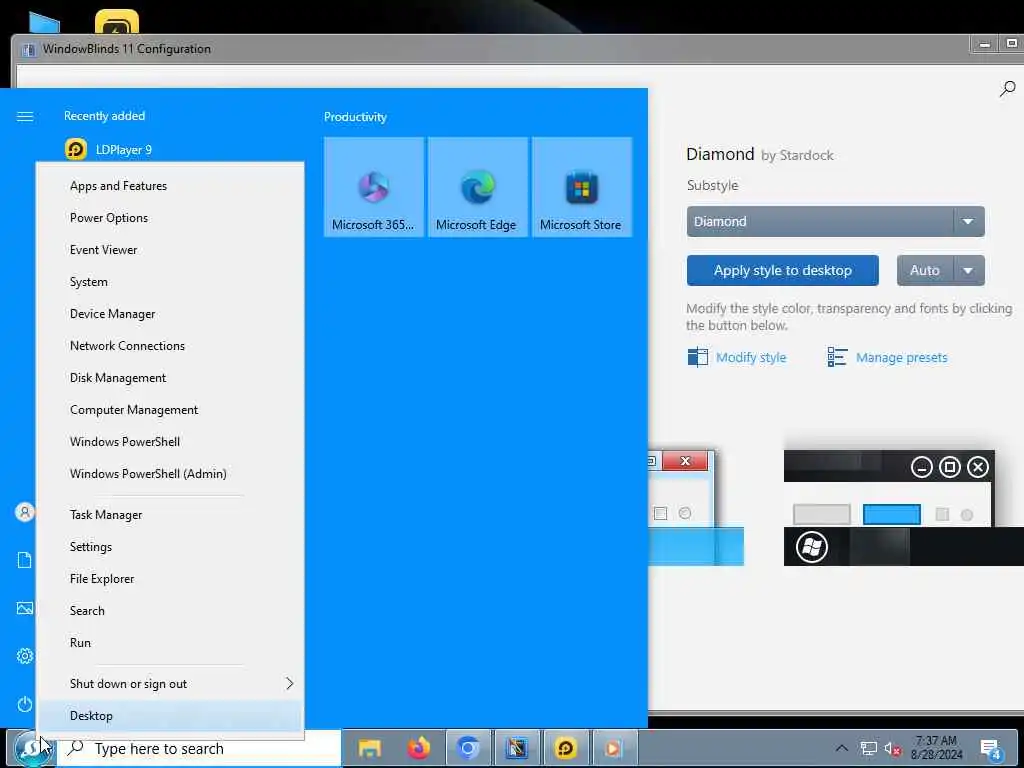Screen dimensions: 1024x768
Task: Open Computer Management entry
Action: pyautogui.click(x=170, y=410)
